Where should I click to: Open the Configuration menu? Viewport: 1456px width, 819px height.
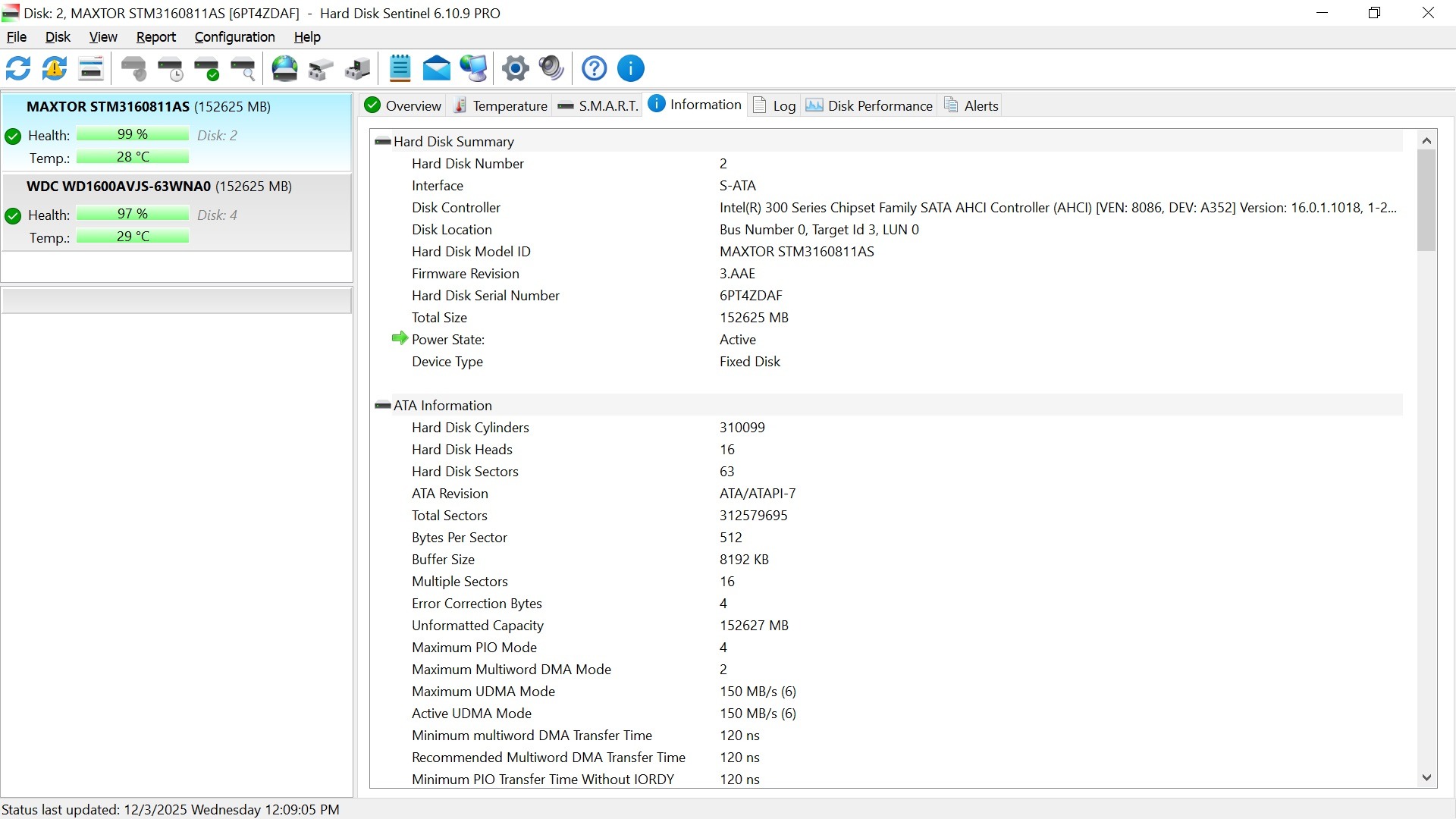(234, 37)
